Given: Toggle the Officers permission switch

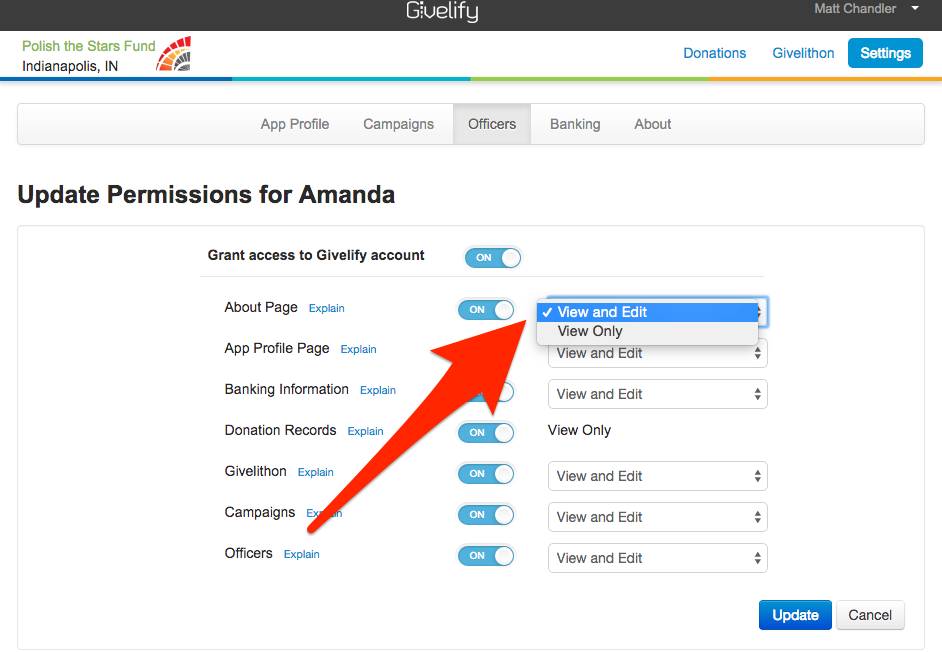Looking at the screenshot, I should pos(486,555).
